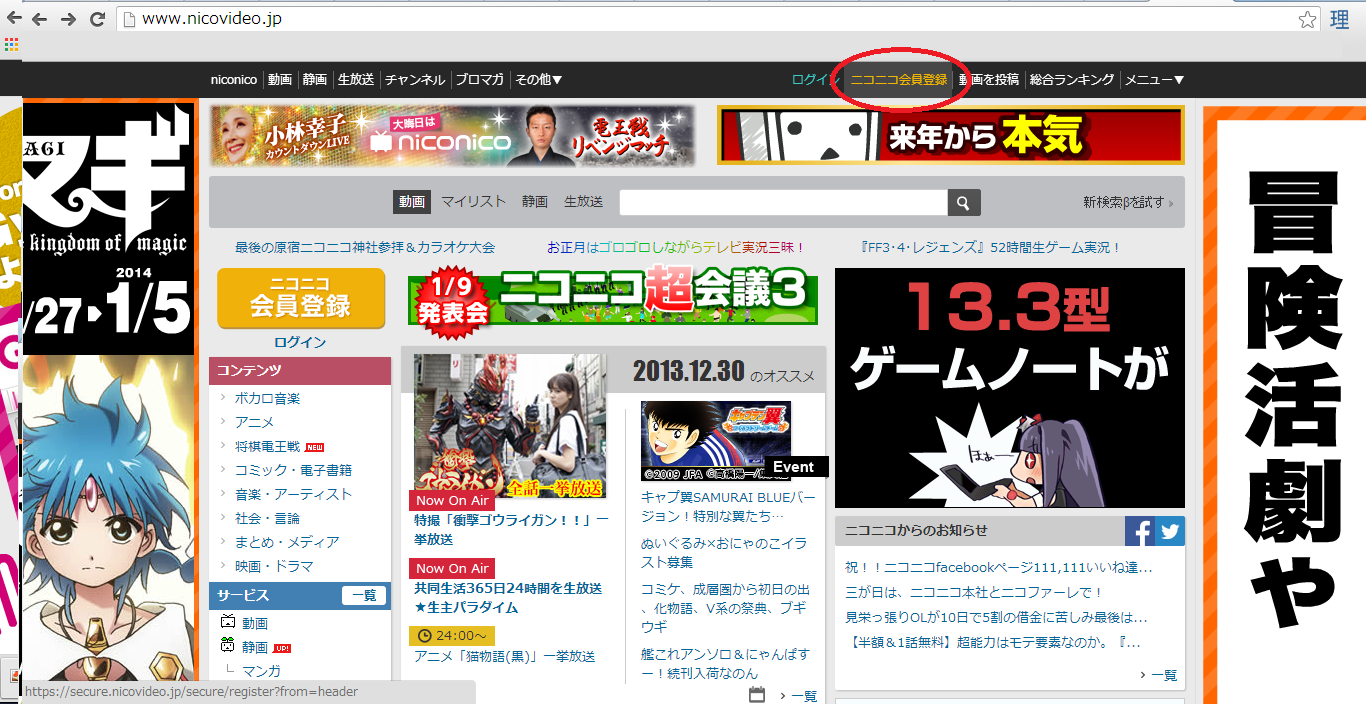Open 静画 in the top navigation
Viewport: 1366px width, 704px height.
[315, 80]
